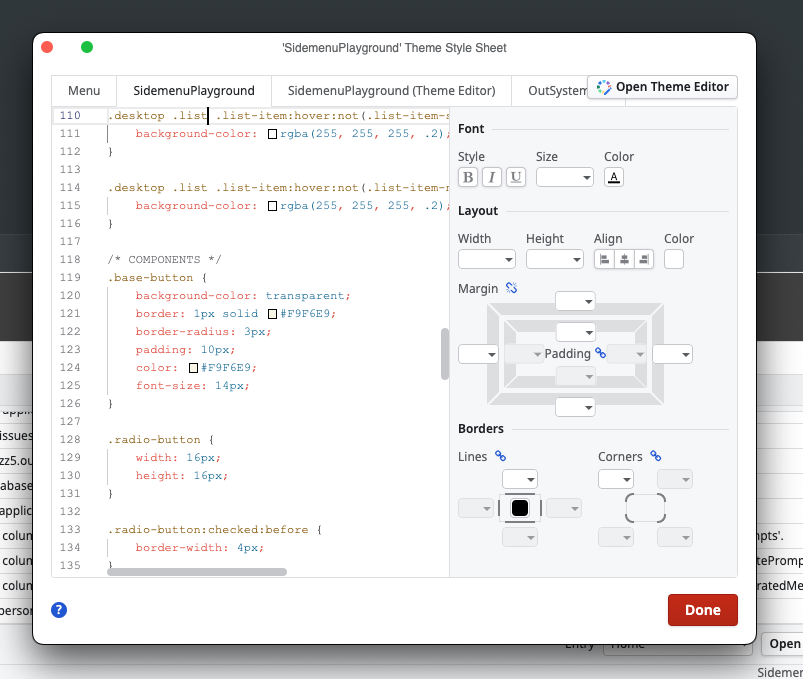The image size is (803, 679).
Task: Click the Margin link icon
Action: 511,288
